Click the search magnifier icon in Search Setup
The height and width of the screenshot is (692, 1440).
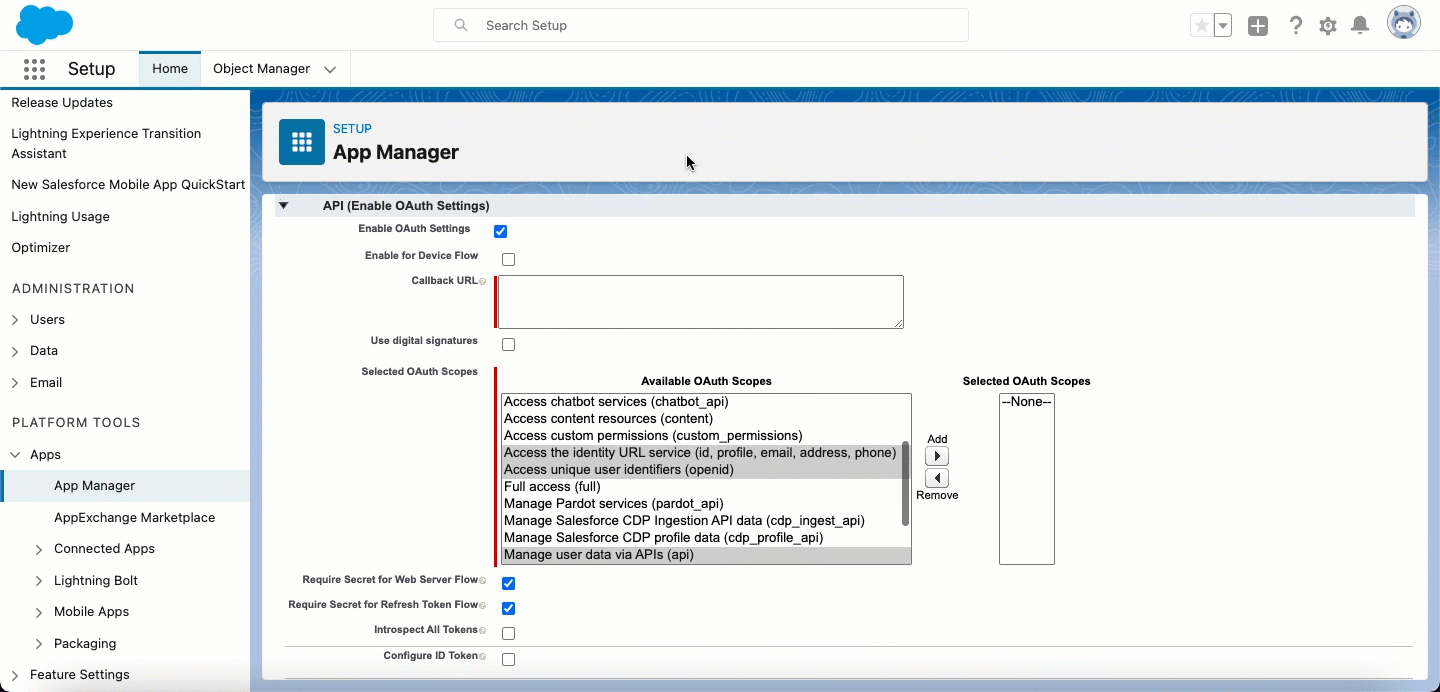[x=461, y=25]
